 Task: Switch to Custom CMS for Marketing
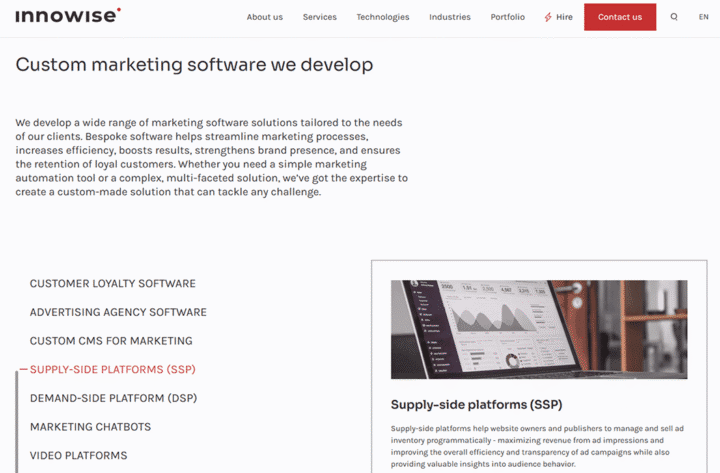(x=110, y=341)
